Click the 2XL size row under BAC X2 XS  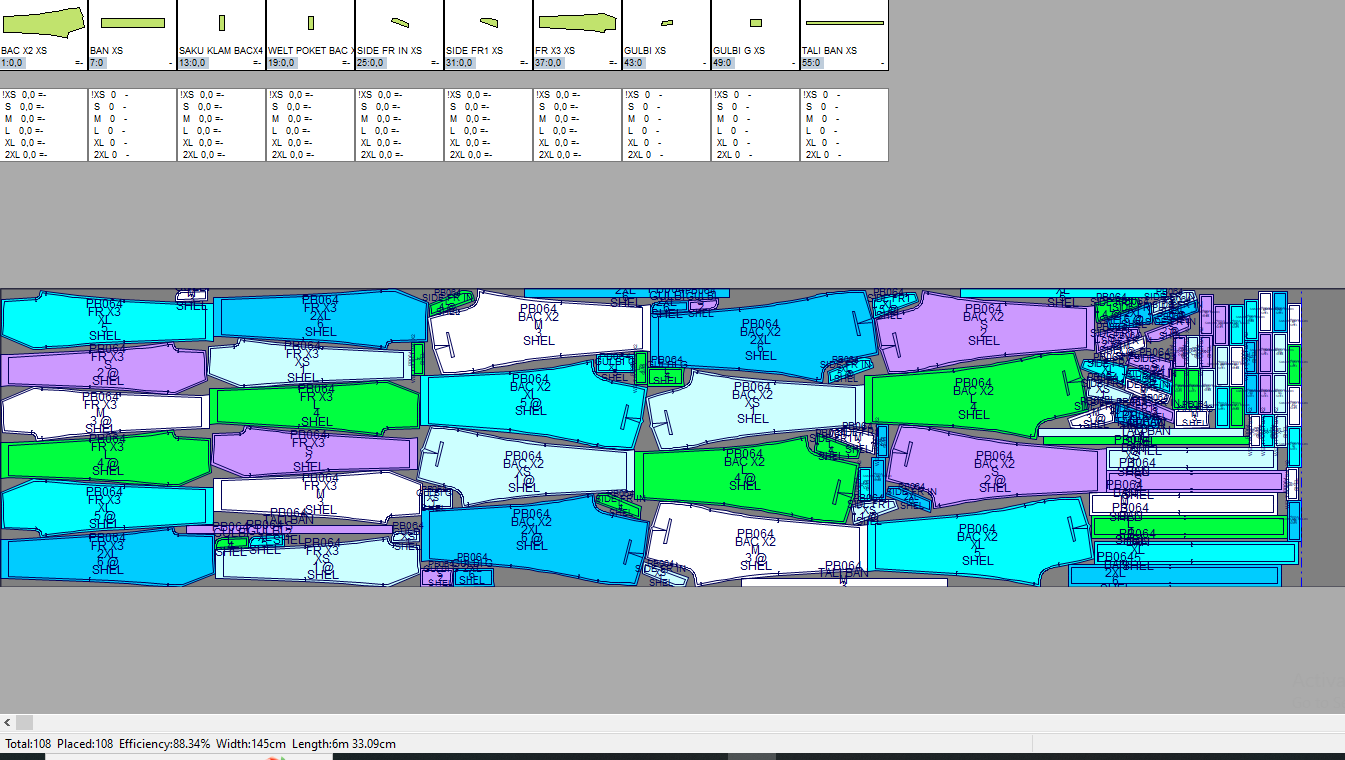click(24, 155)
